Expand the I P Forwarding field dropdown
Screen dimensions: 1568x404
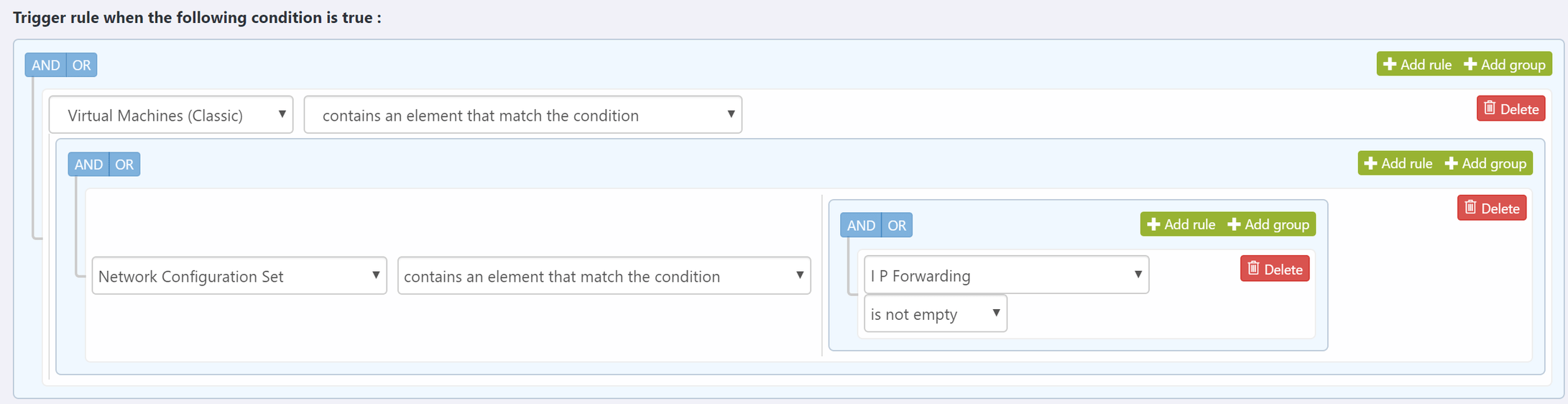coord(1006,275)
